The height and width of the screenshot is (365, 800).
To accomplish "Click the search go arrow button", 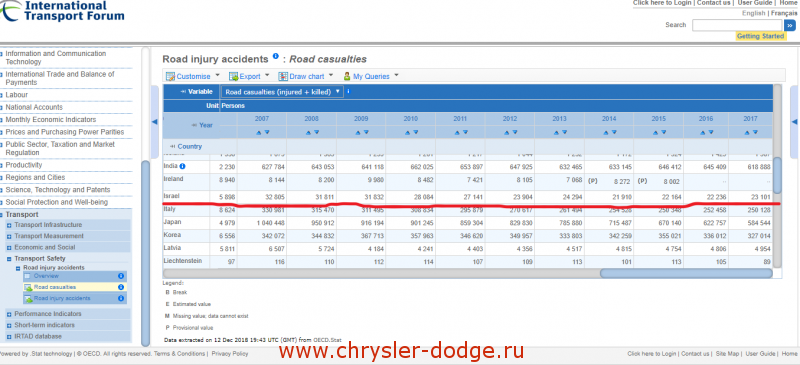I will [x=790, y=25].
